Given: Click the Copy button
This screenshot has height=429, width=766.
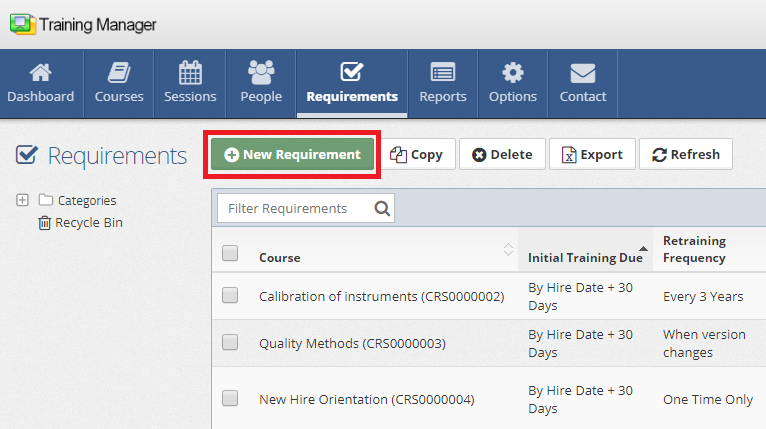Looking at the screenshot, I should point(417,154).
